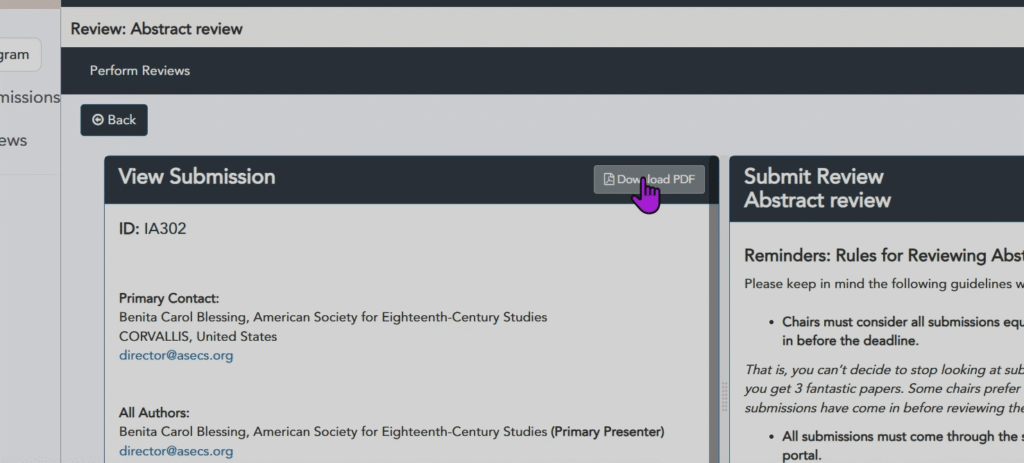Image resolution: width=1024 pixels, height=463 pixels.
Task: Download the submission PDF
Action: pyautogui.click(x=649, y=179)
